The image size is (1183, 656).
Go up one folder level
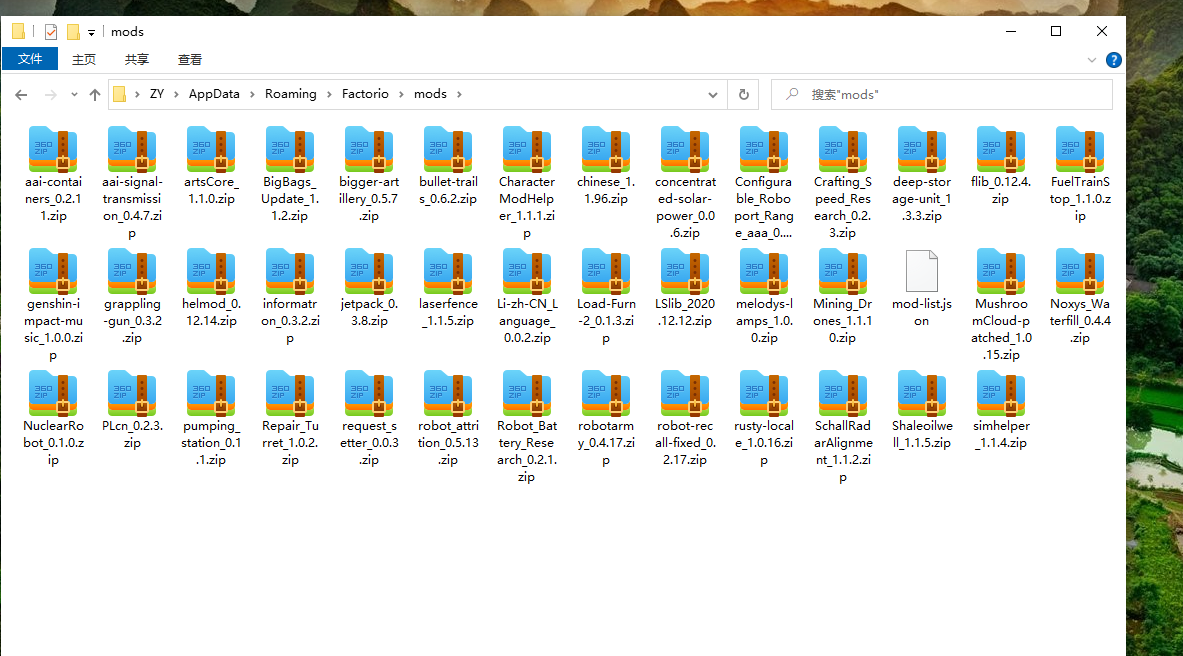(x=94, y=94)
